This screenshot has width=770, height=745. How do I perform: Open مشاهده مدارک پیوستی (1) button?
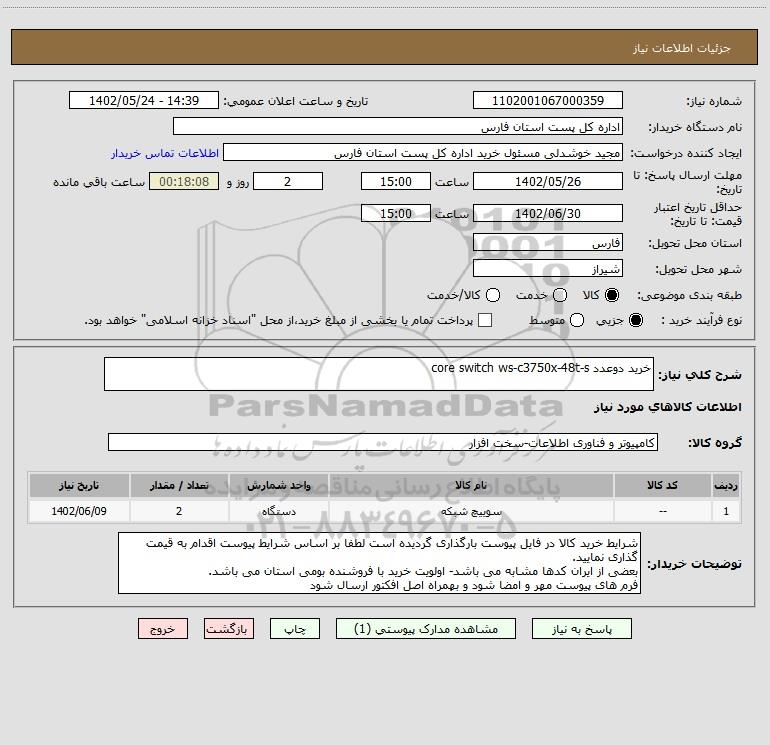pyautogui.click(x=426, y=629)
